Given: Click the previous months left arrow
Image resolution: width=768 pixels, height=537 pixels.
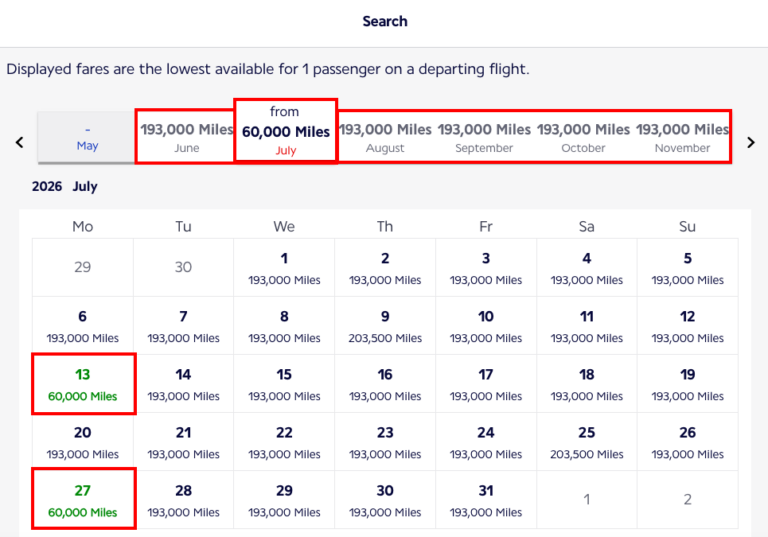Looking at the screenshot, I should (20, 143).
